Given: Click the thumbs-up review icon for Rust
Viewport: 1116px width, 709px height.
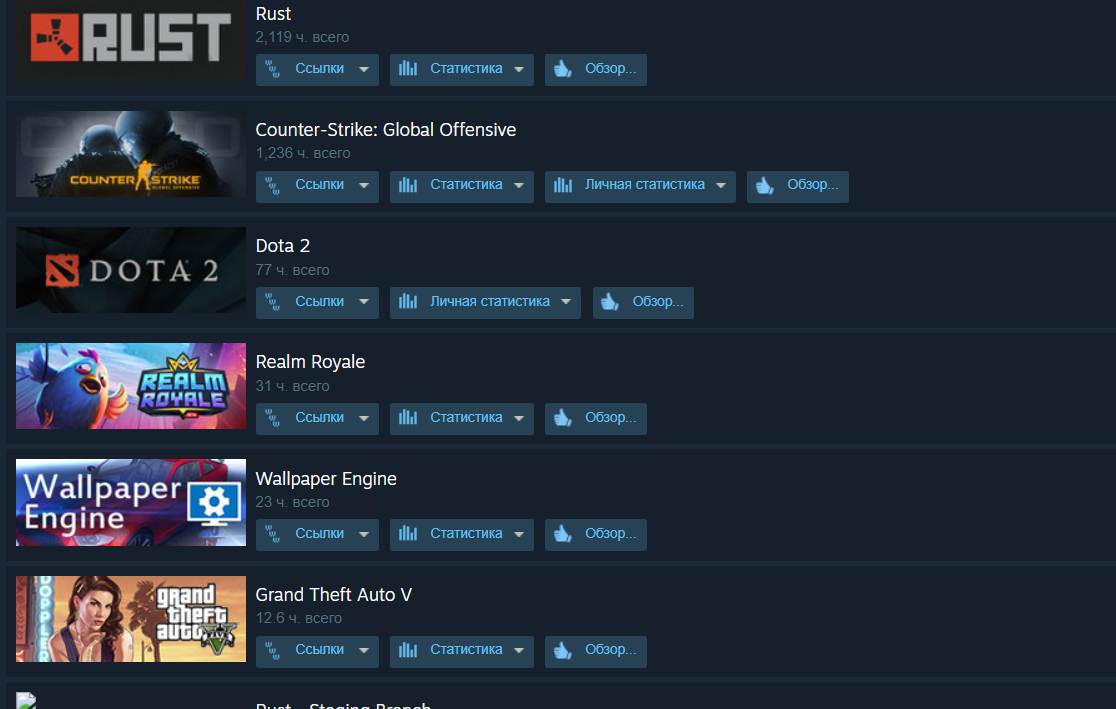Looking at the screenshot, I should click(x=563, y=69).
